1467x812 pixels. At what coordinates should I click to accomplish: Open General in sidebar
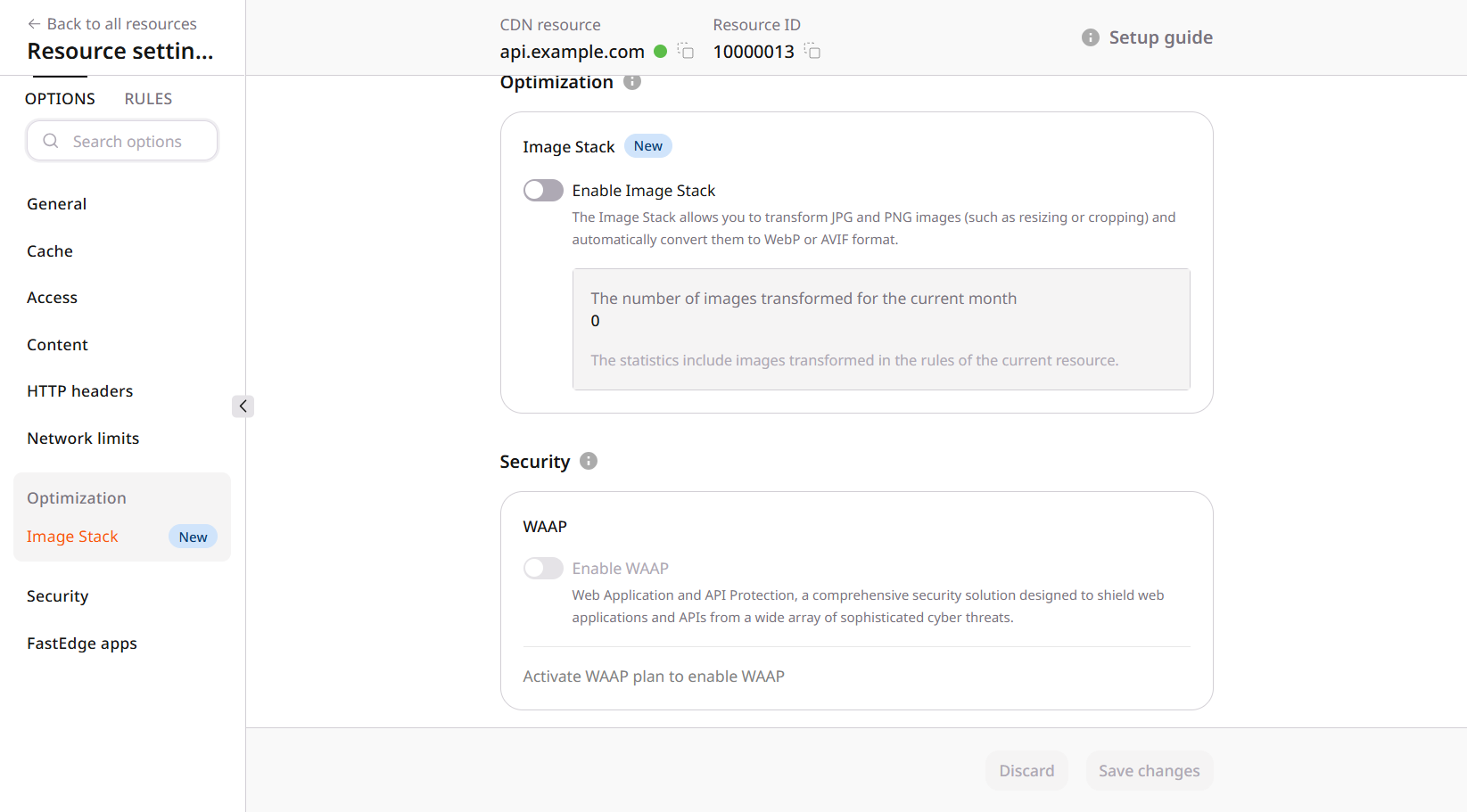(57, 204)
